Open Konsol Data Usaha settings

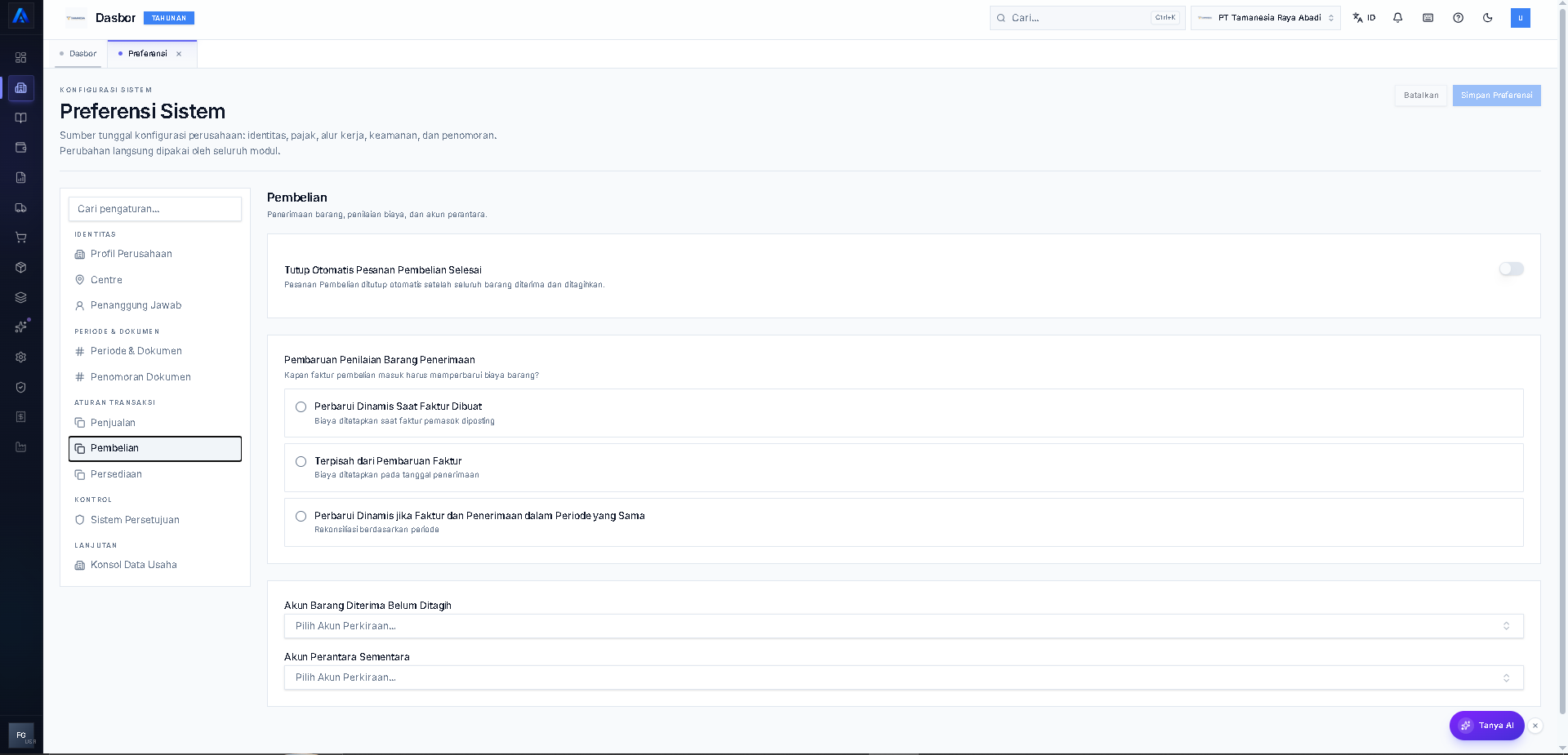pos(155,565)
